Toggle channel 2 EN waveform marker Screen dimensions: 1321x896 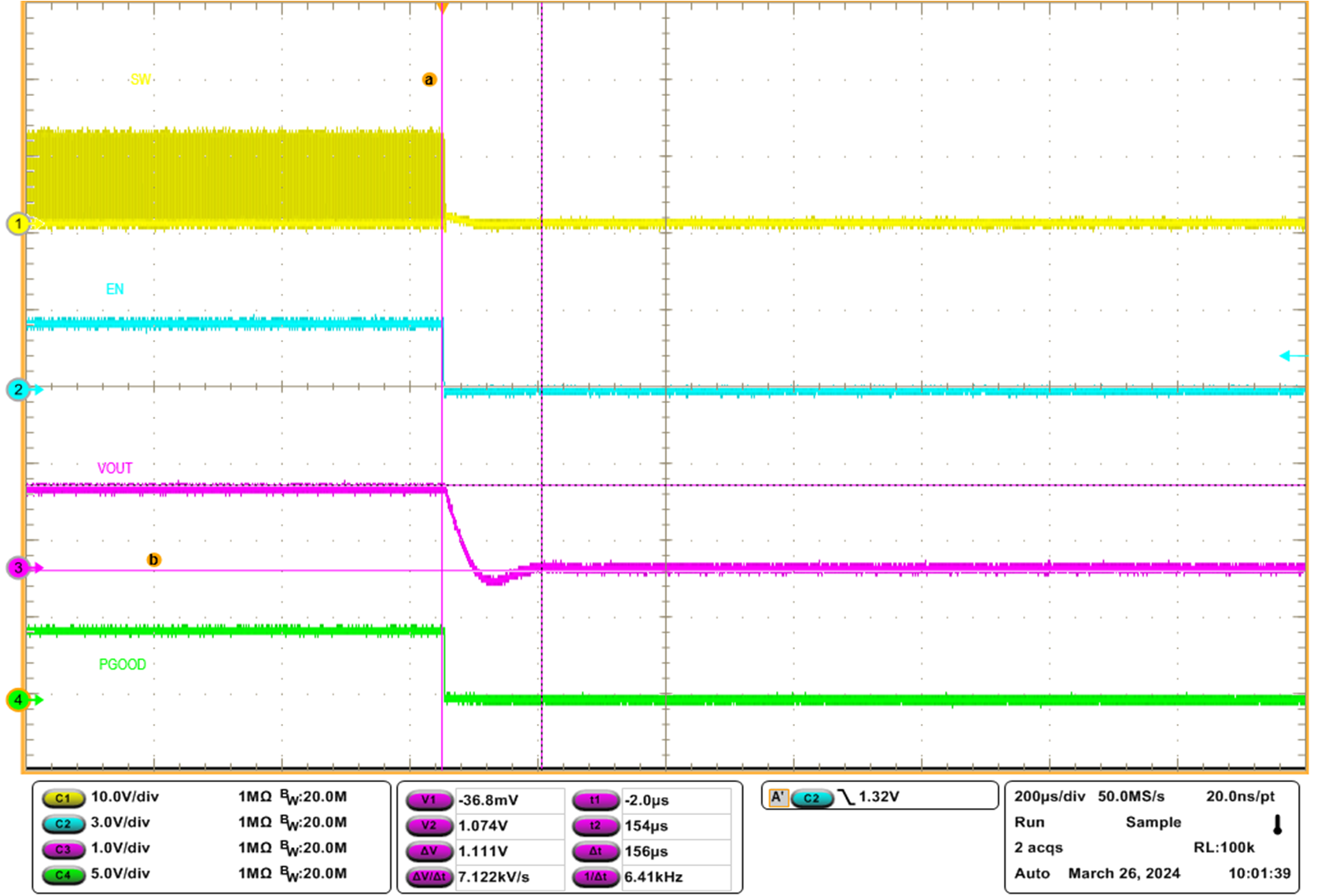coord(18,388)
